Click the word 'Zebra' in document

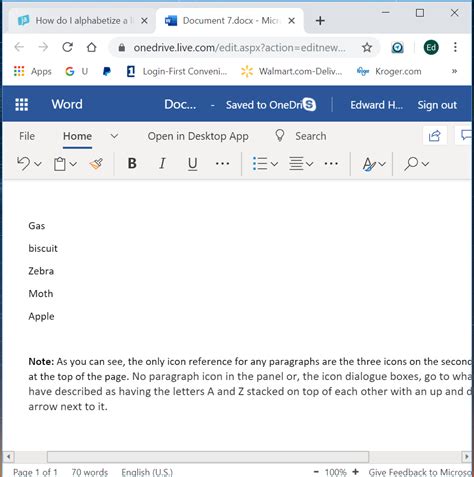pyautogui.click(x=41, y=271)
